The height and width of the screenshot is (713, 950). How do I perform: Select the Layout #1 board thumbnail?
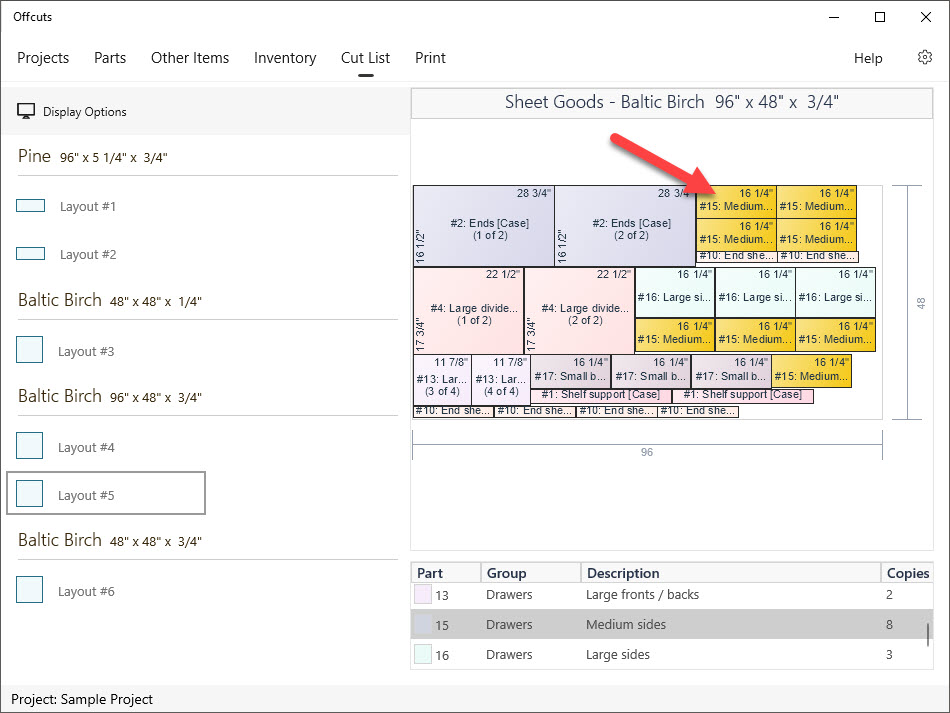(30, 206)
